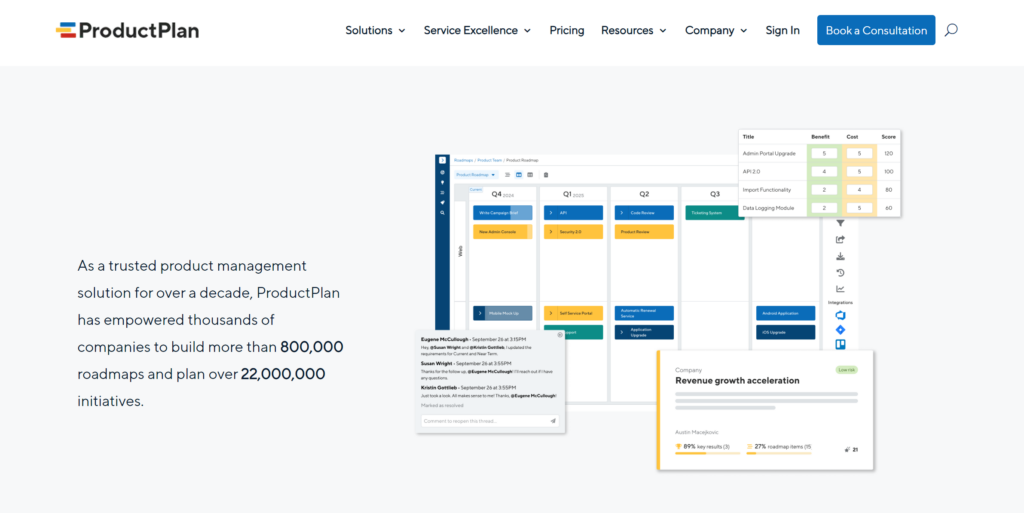Click the send arrow in comment box
This screenshot has width=1024, height=513.
click(x=553, y=421)
